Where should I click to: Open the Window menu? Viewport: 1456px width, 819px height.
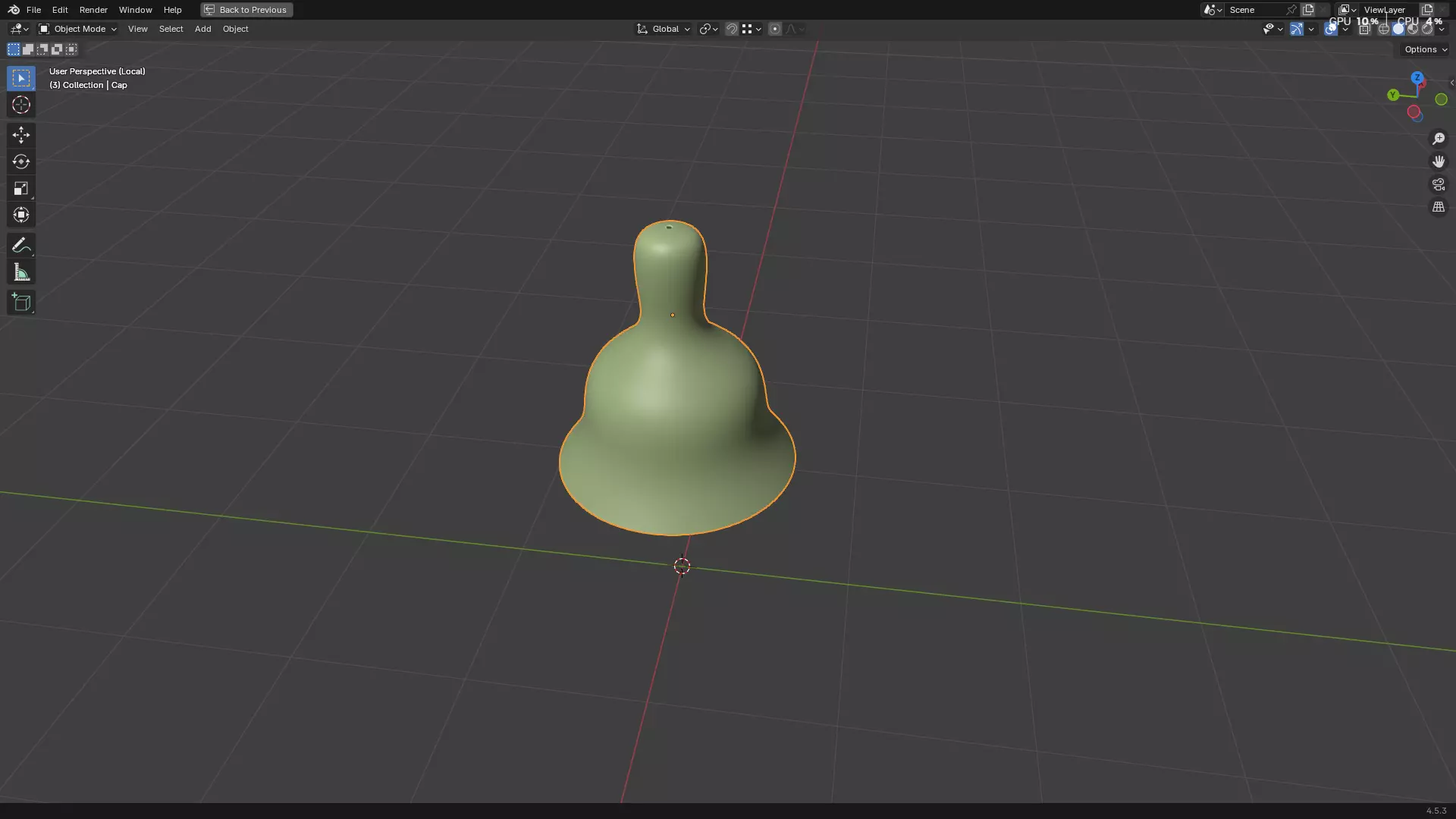(135, 10)
